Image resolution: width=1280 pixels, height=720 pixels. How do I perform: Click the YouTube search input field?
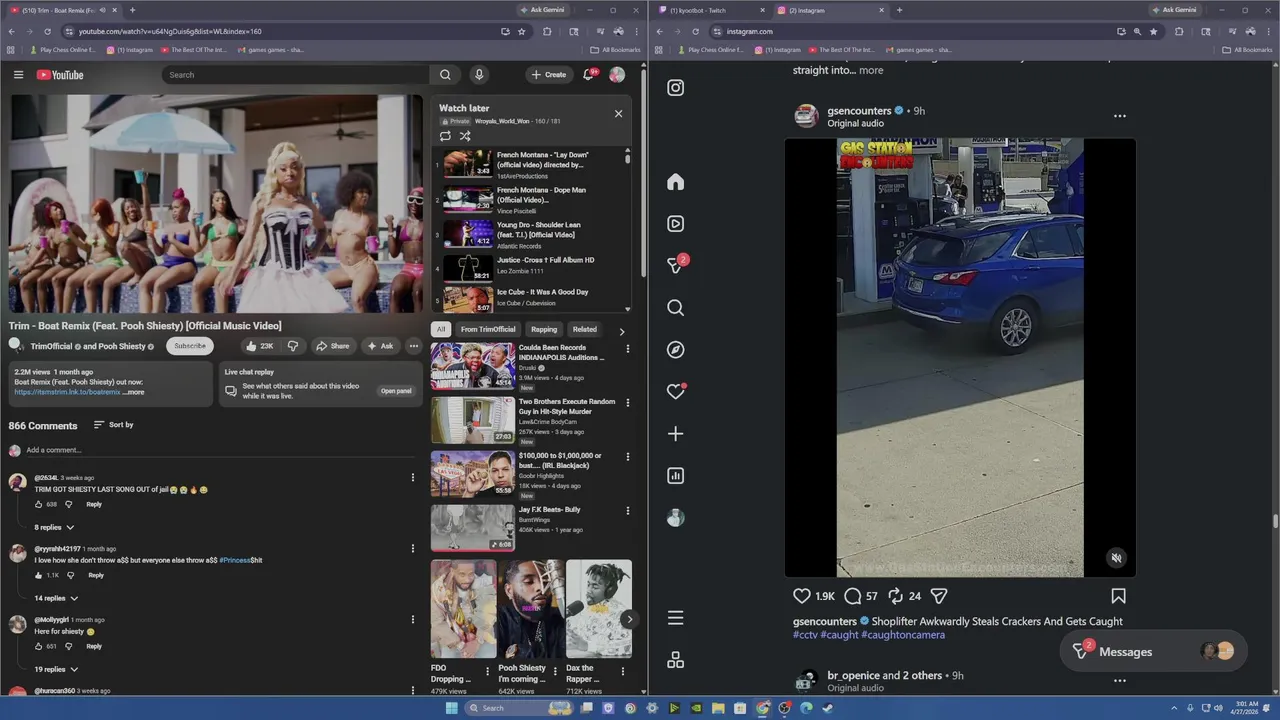(296, 75)
